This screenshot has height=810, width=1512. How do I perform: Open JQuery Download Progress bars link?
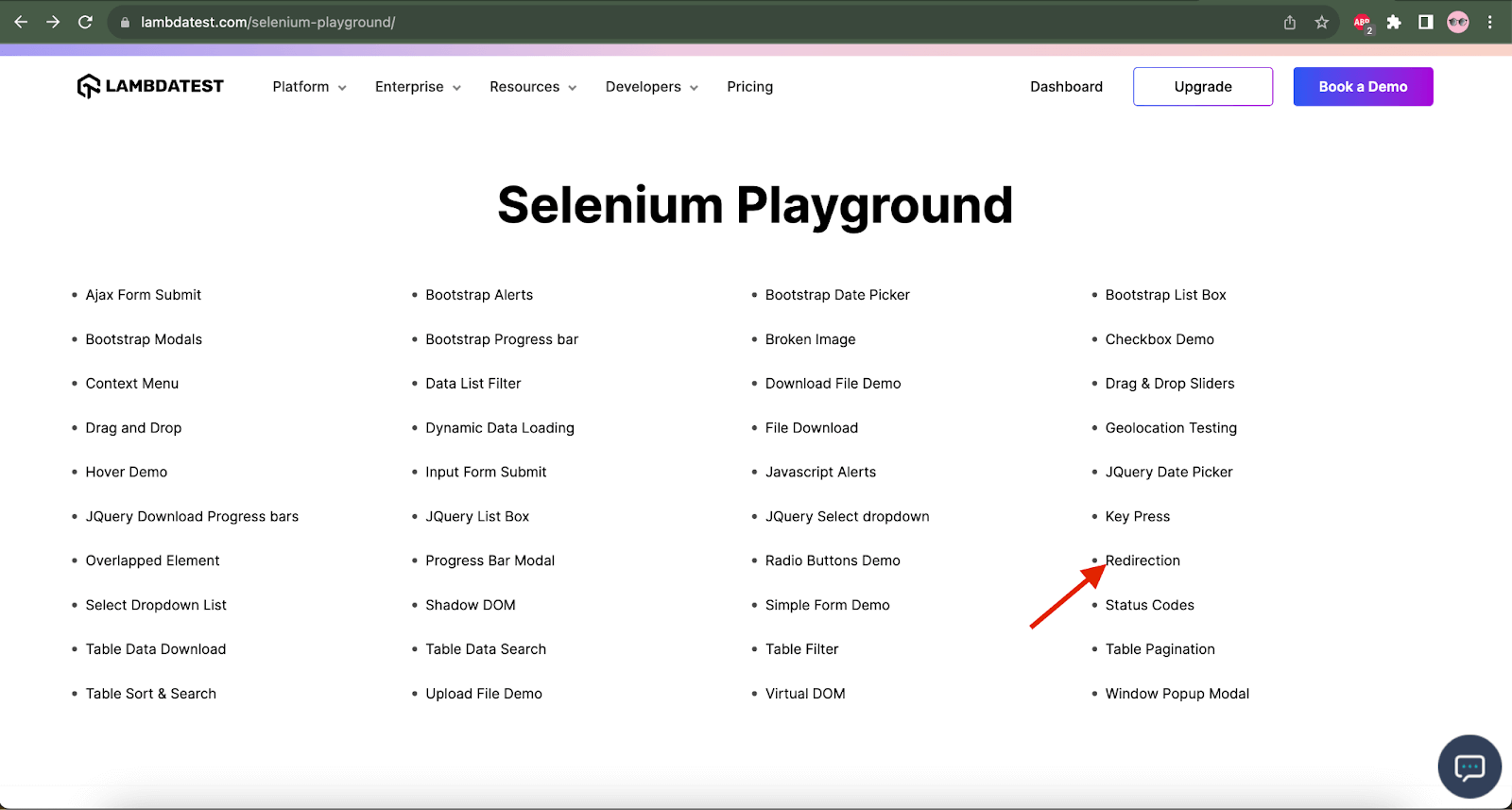pyautogui.click(x=192, y=517)
